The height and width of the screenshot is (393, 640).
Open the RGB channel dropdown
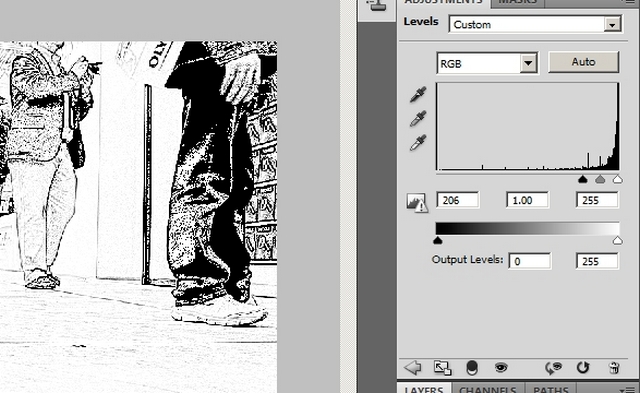[487, 63]
